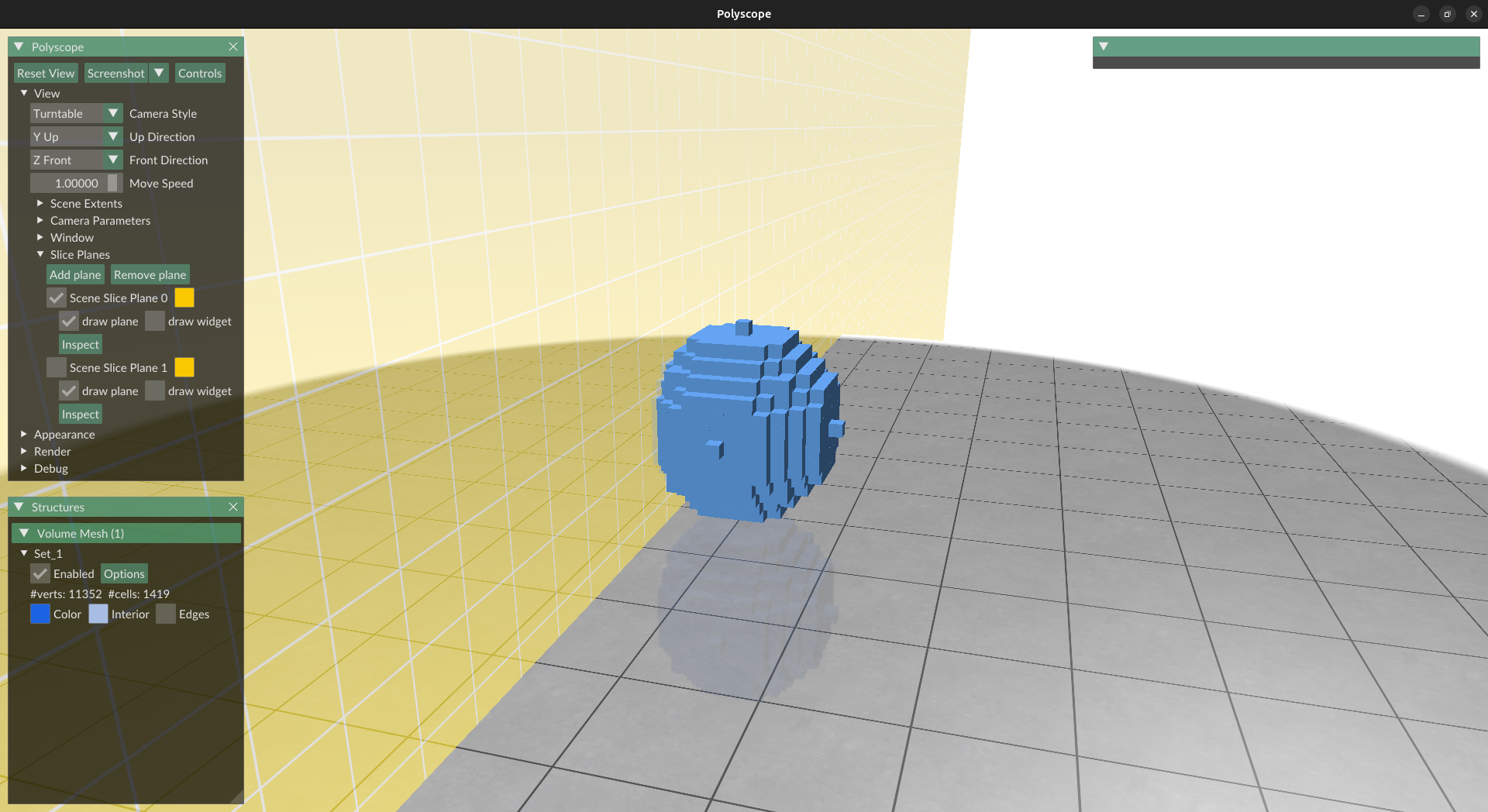This screenshot has height=812, width=1488.
Task: Open the Camera Style Turntable dropdown
Action: 76,114
